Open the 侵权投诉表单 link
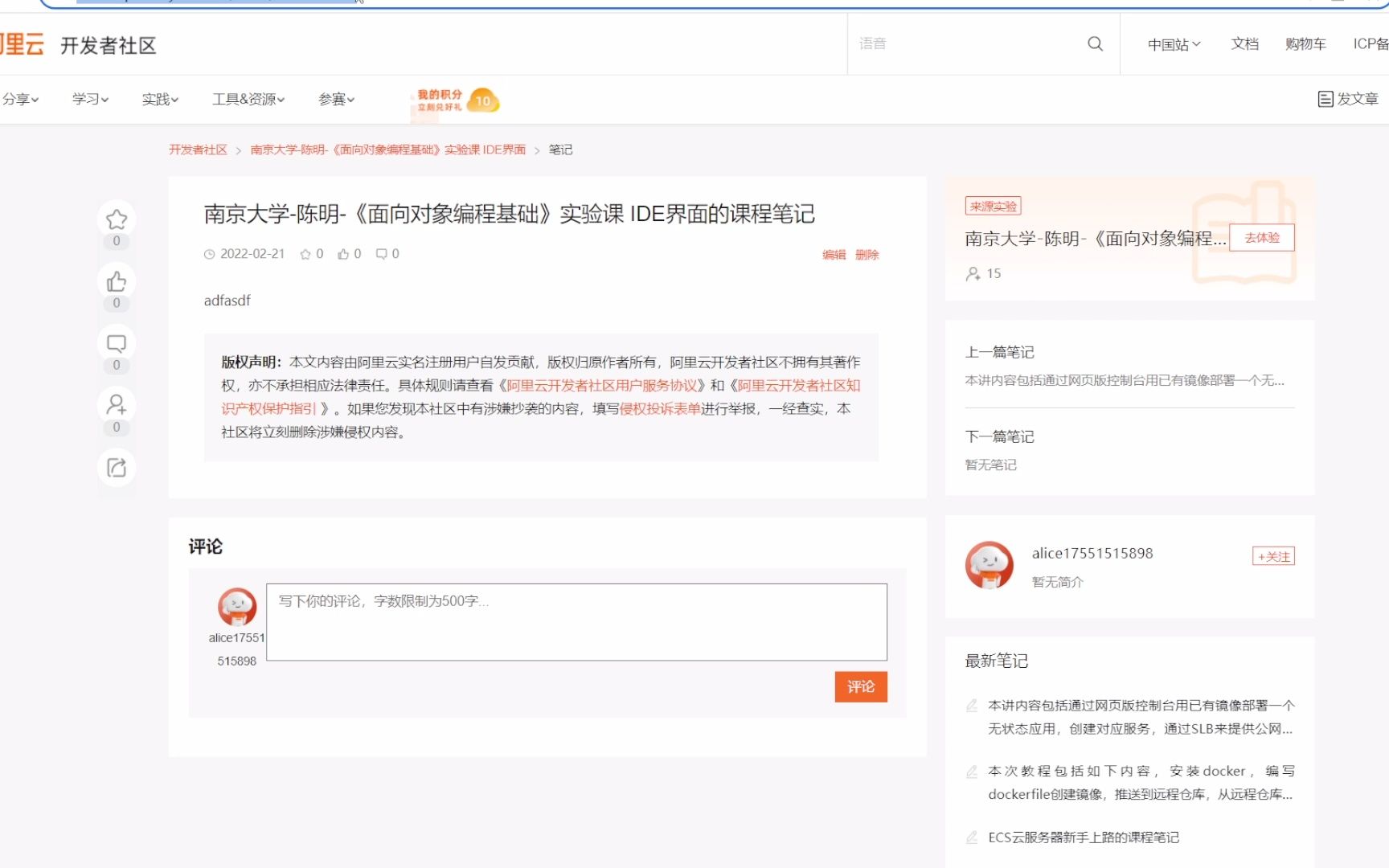Screen dimensions: 1389x868 pyautogui.click(x=660, y=409)
